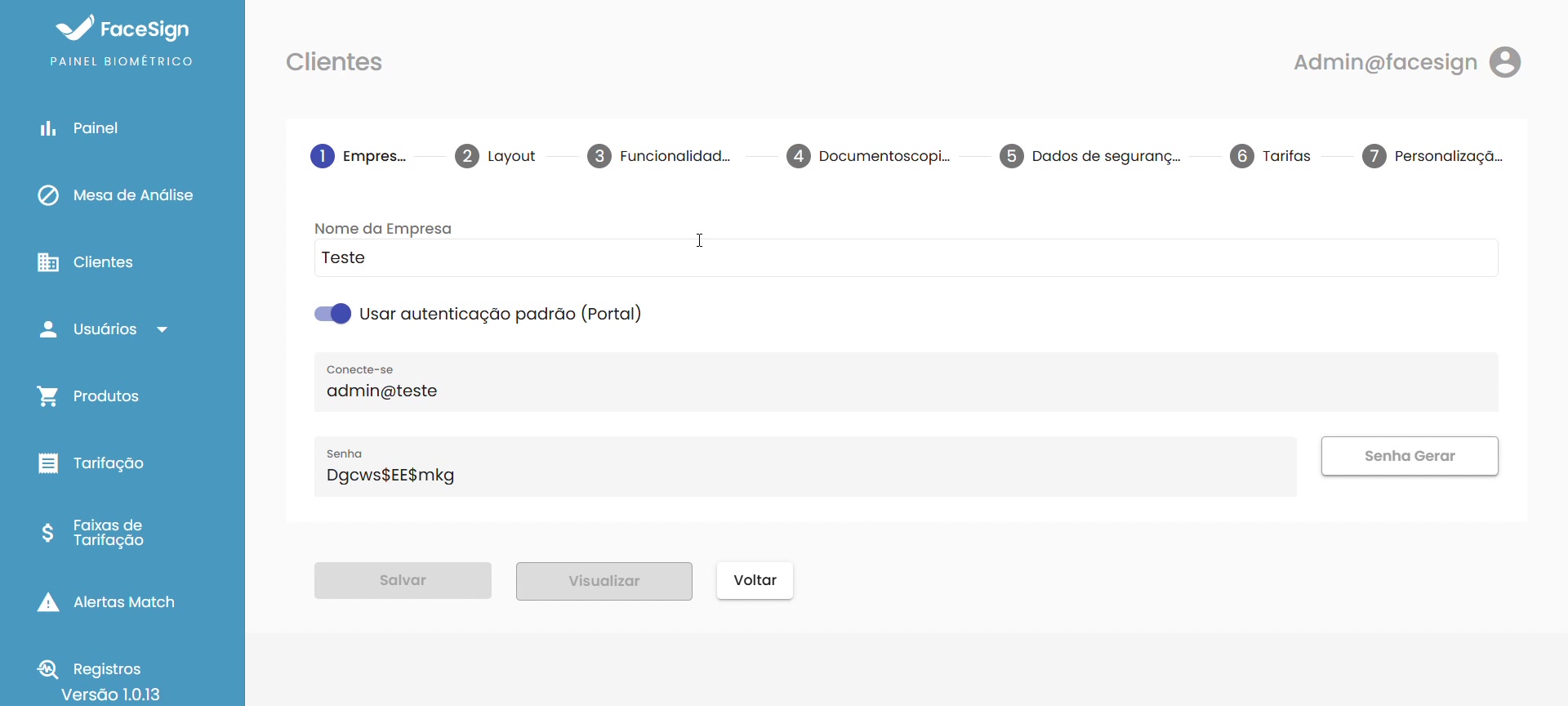Open Mesa de Análise sidebar icon
The height and width of the screenshot is (706, 1568).
[x=48, y=195]
